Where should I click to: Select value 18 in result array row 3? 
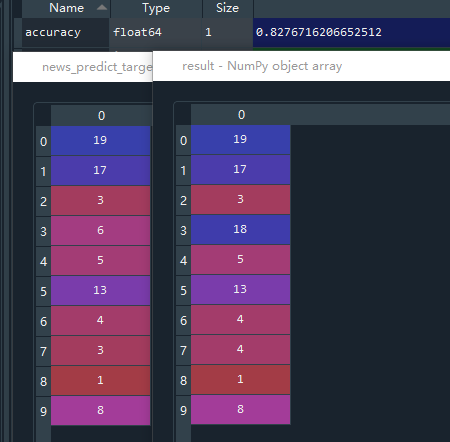tap(240, 229)
